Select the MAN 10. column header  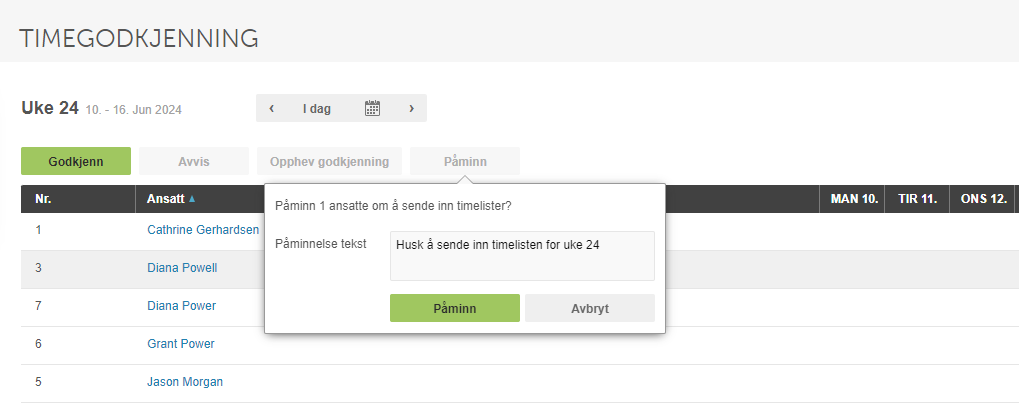855,199
